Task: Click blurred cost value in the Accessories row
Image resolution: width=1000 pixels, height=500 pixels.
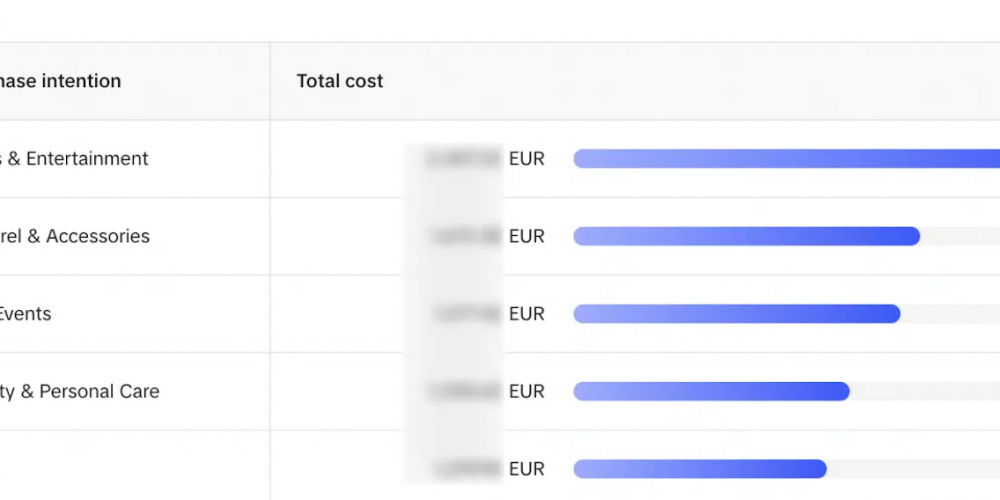Action: [x=466, y=236]
